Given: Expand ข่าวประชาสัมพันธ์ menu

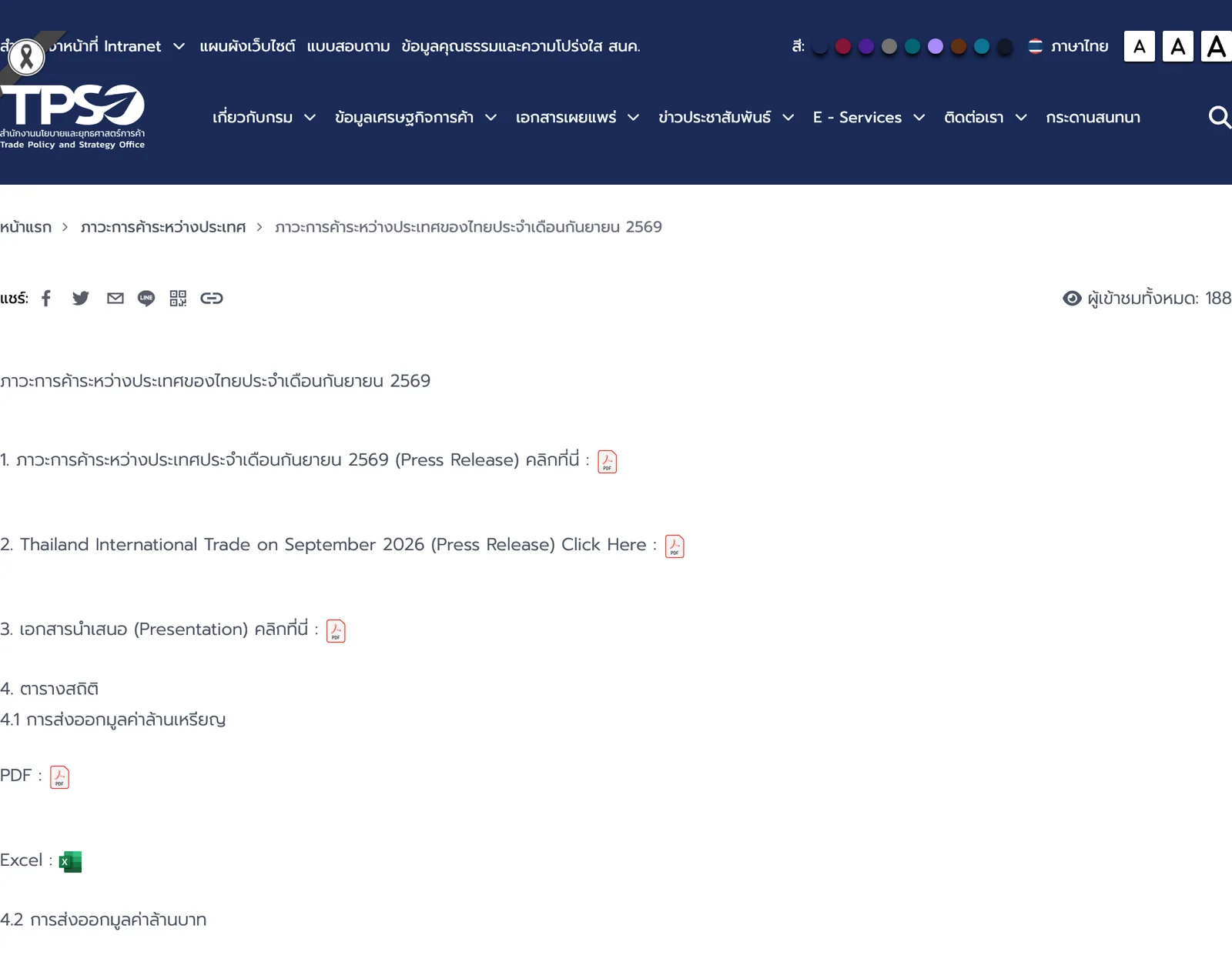Looking at the screenshot, I should point(726,117).
